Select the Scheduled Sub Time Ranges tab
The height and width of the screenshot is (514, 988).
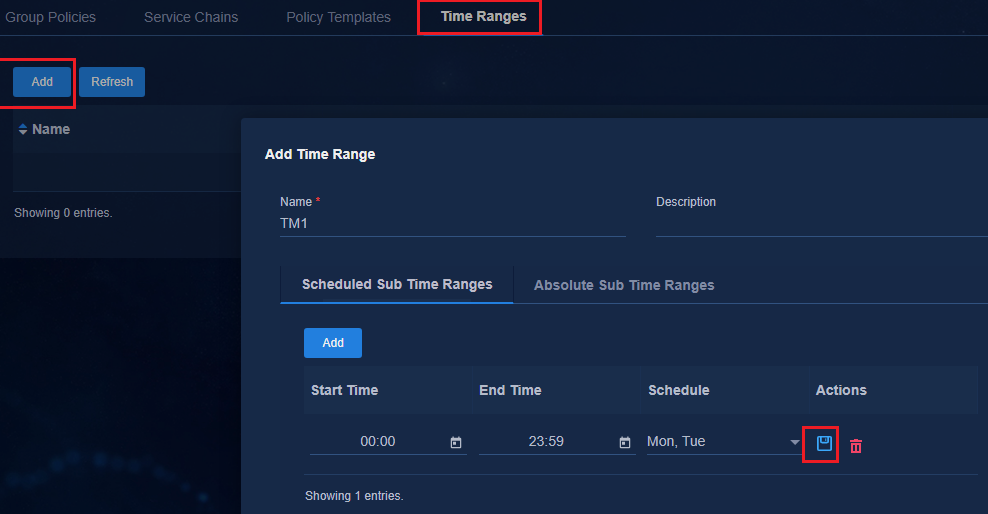(397, 285)
